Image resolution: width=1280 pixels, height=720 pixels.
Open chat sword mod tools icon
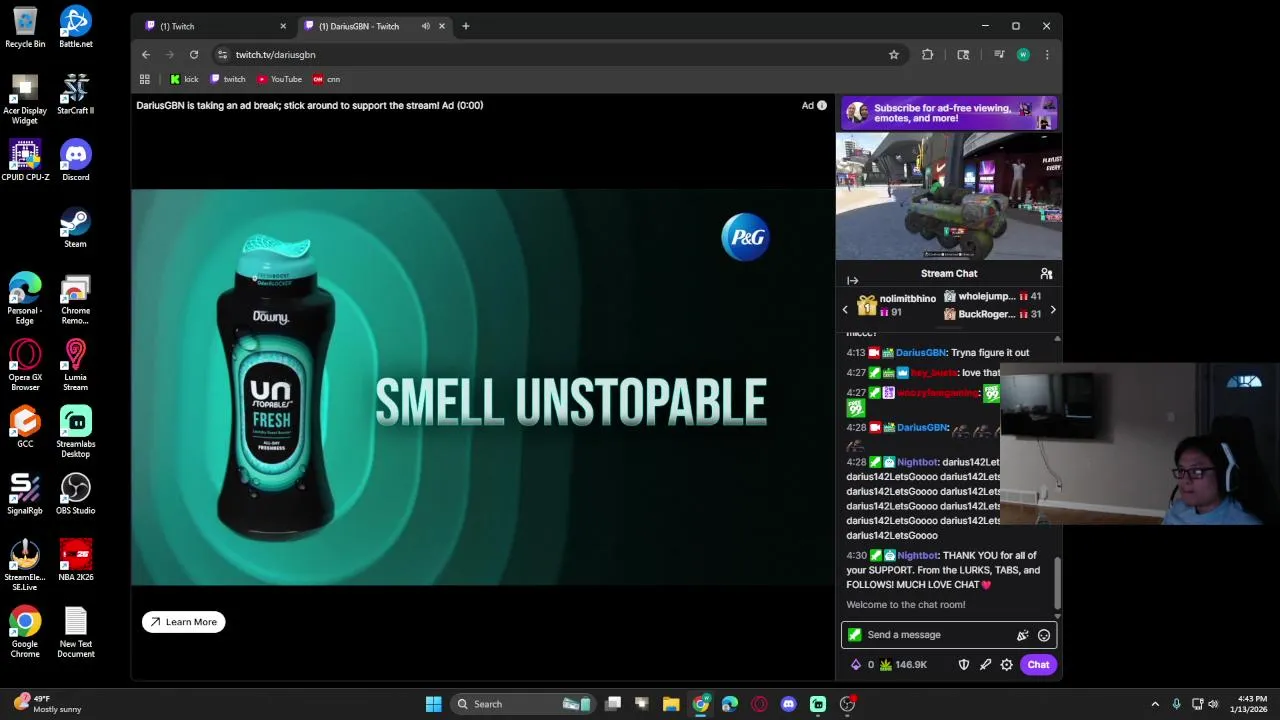point(985,665)
